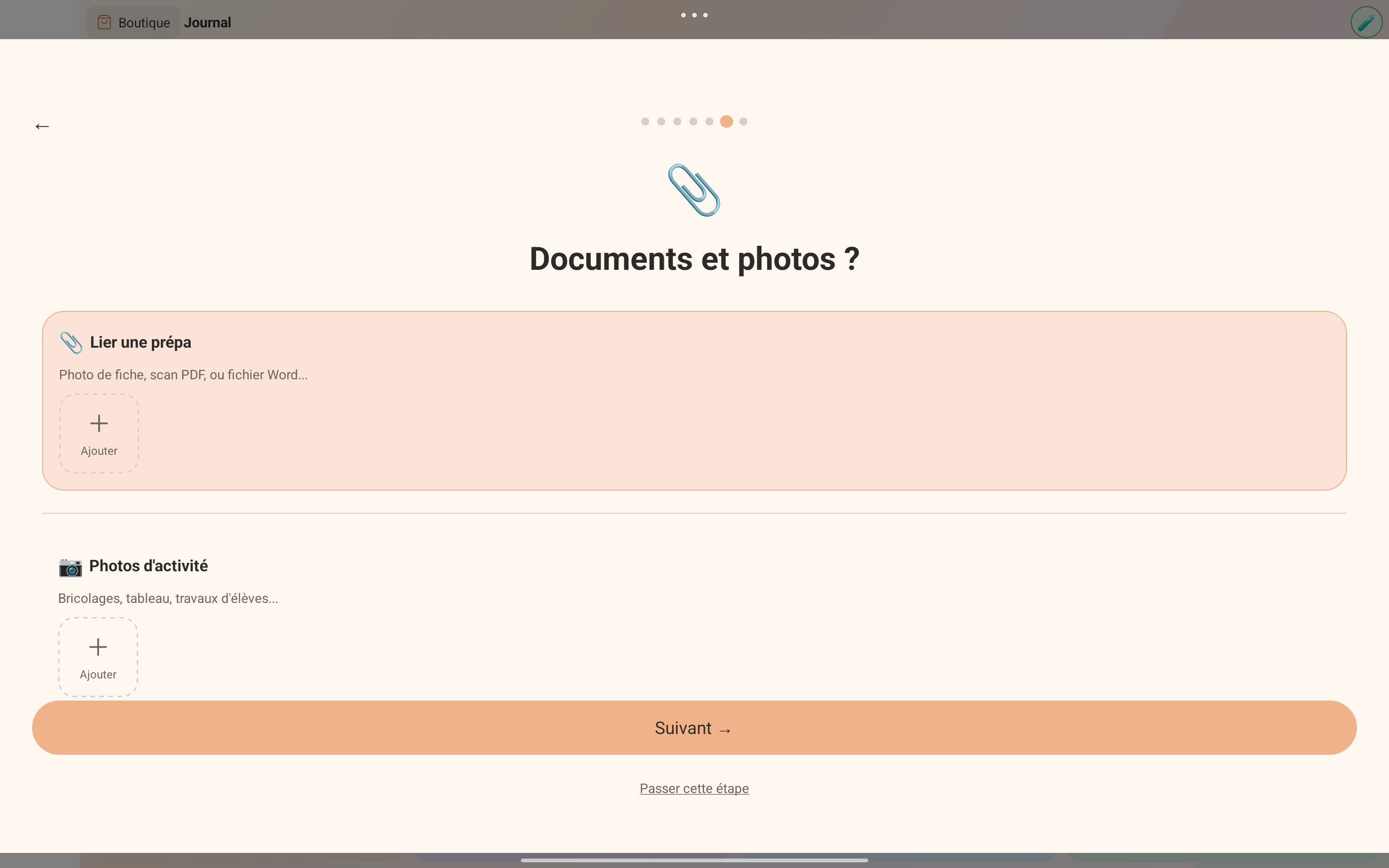Select the highlighted sixth progress dot
1389x868 pixels.
point(726,121)
